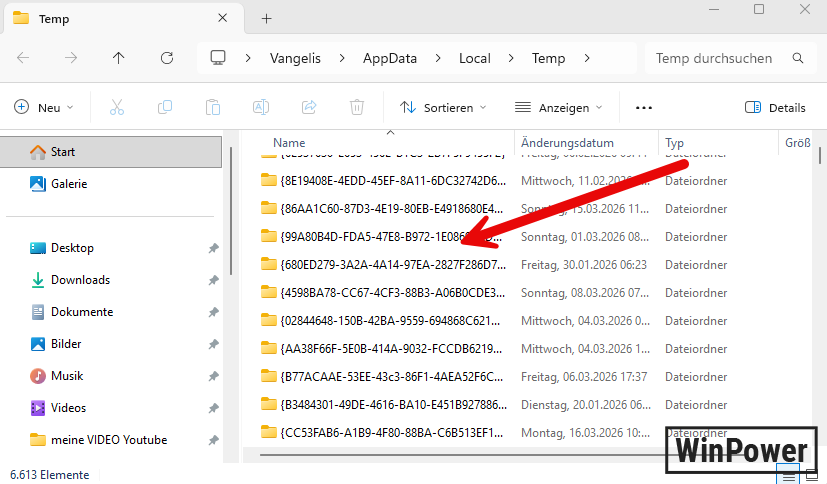The image size is (827, 484).
Task: Click the Cut scissors icon
Action: click(x=117, y=108)
